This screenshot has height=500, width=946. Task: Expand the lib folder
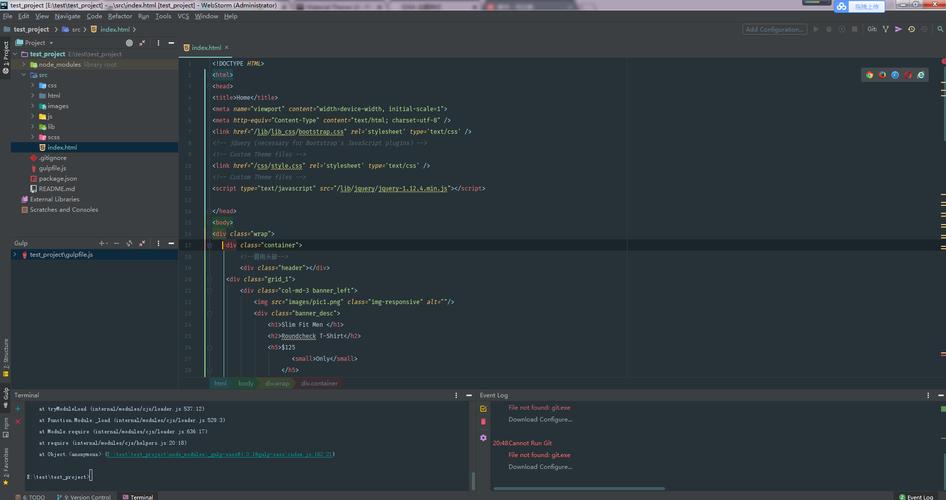click(33, 127)
